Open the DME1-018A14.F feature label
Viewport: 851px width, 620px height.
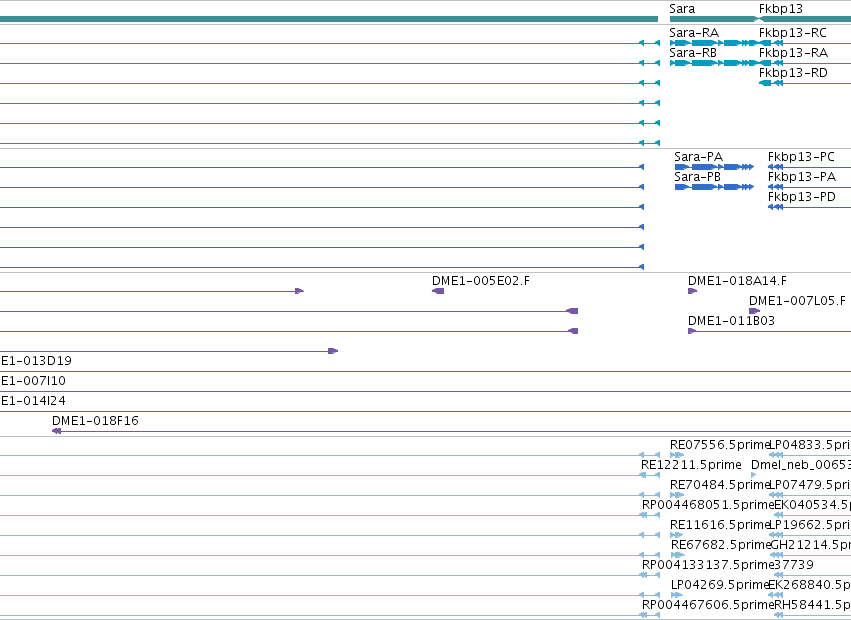point(737,281)
